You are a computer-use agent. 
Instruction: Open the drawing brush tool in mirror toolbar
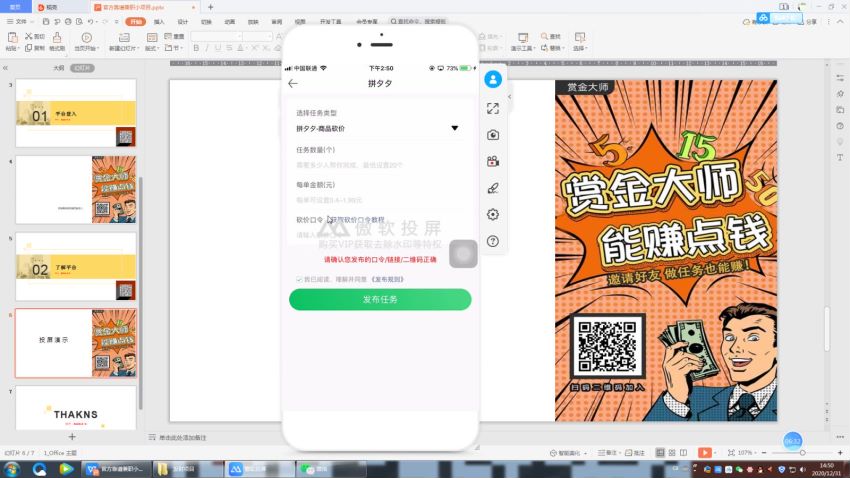[x=493, y=188]
